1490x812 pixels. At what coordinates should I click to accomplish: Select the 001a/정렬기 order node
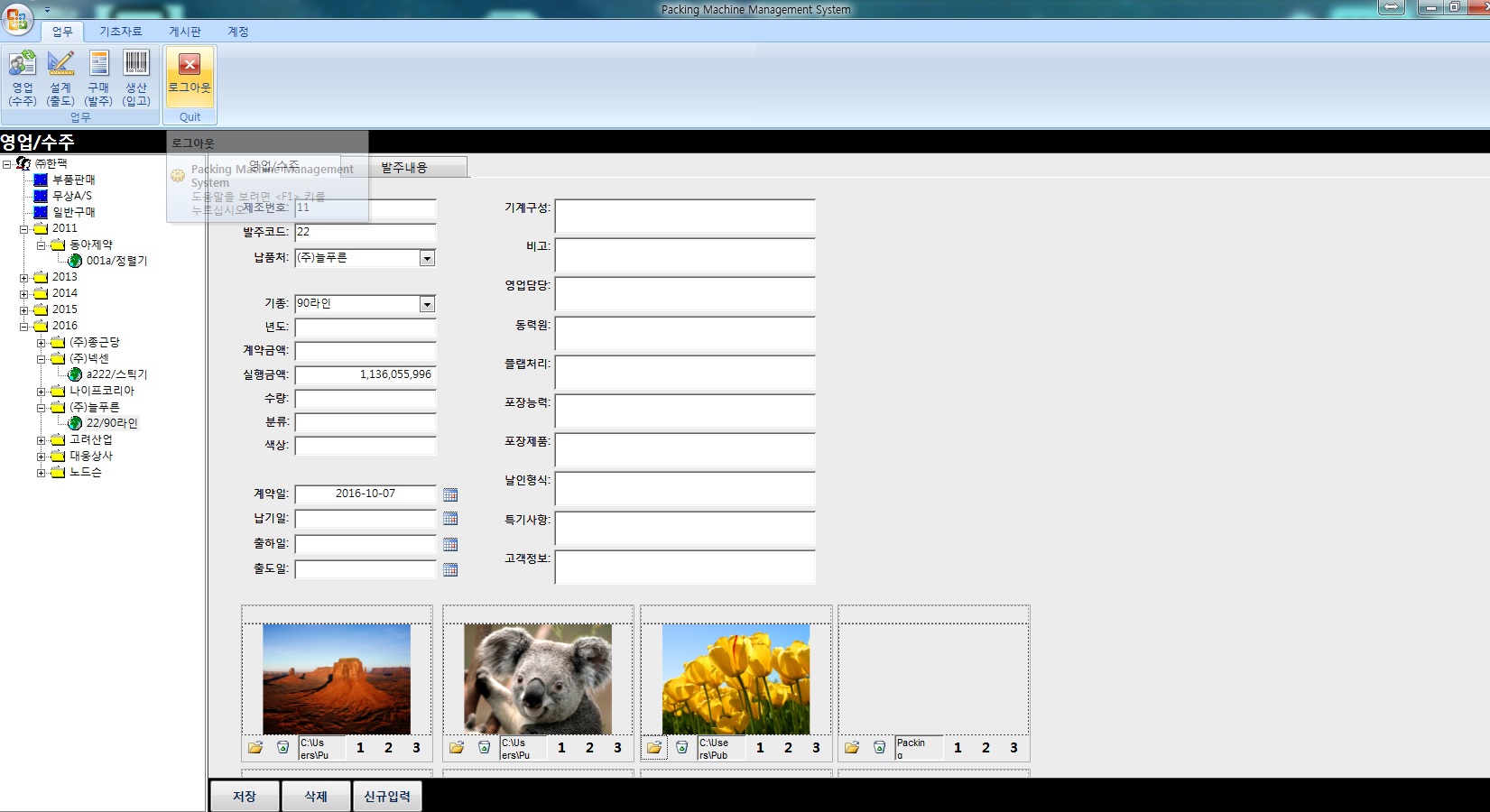(x=116, y=261)
